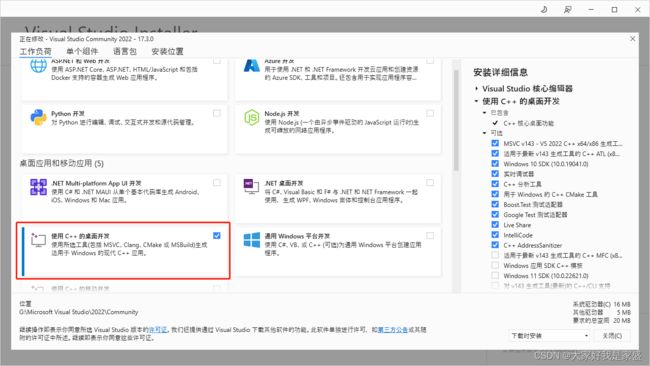
Task: Uncheck C++ CMake tools for Windows
Action: click(x=495, y=194)
